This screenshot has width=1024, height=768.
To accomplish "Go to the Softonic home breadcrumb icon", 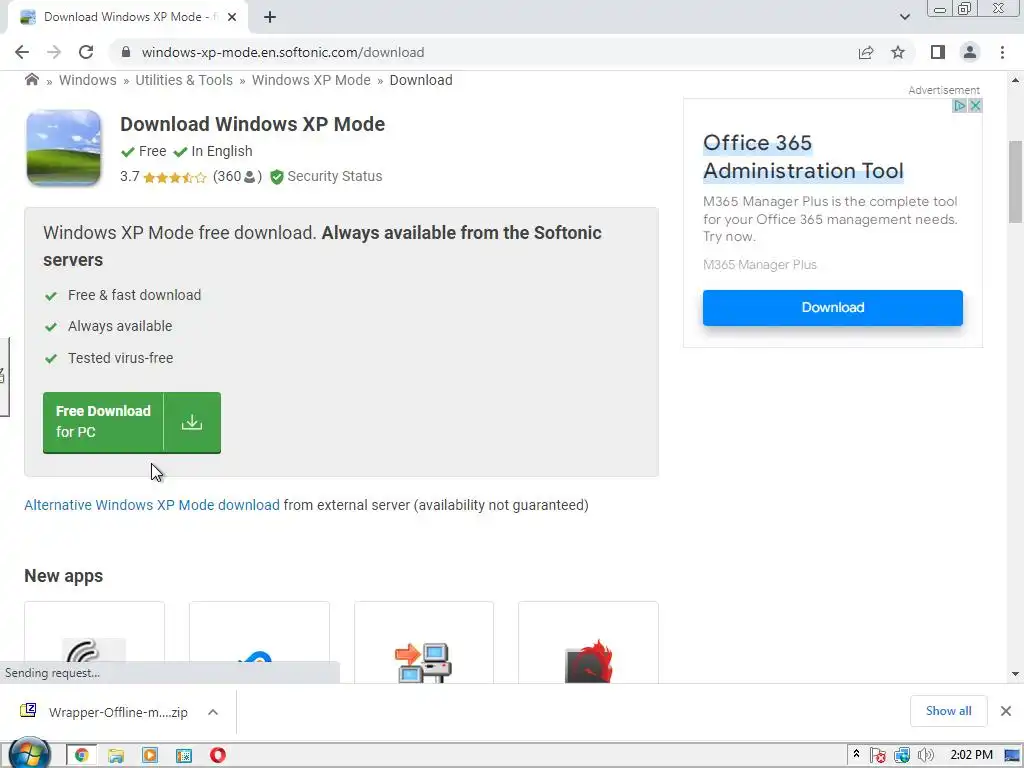I will click(31, 80).
